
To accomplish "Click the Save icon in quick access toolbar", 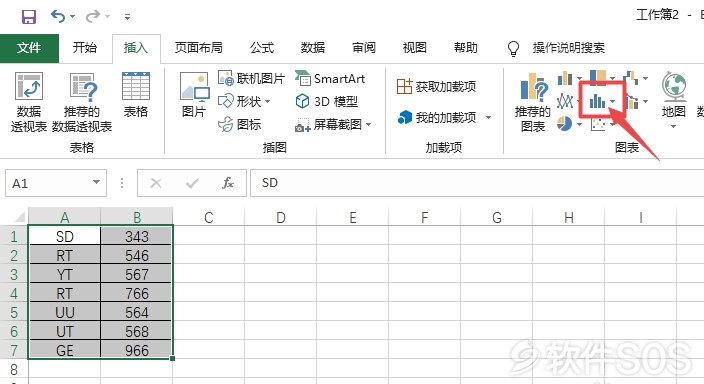I will tap(29, 17).
